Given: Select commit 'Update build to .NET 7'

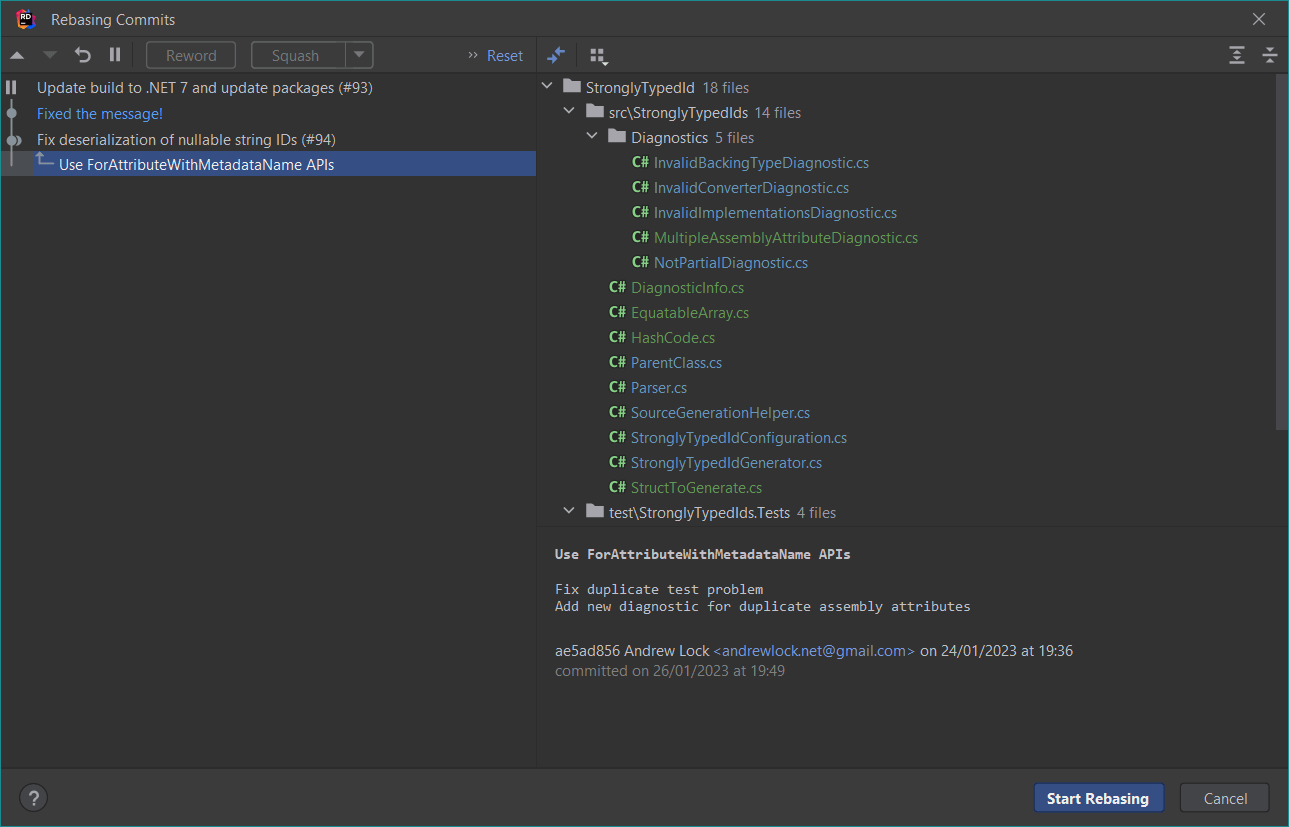Looking at the screenshot, I should click(x=205, y=88).
